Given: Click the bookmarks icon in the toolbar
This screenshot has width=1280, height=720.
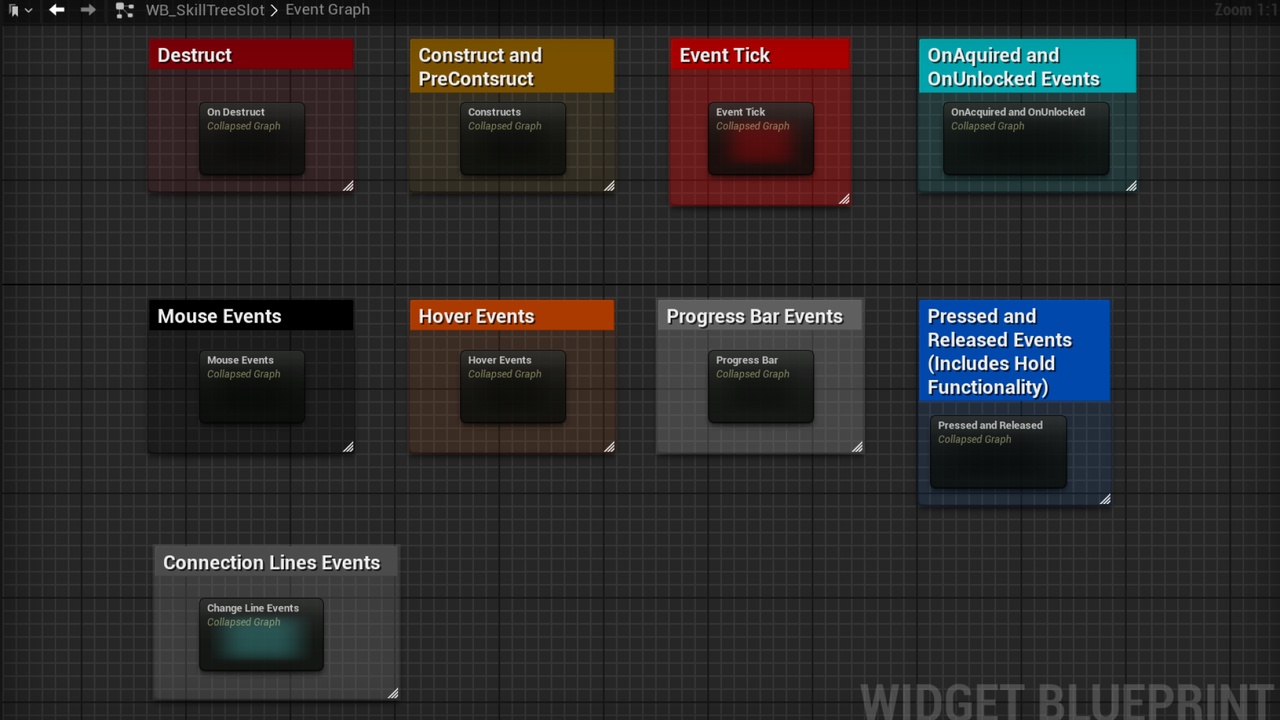Looking at the screenshot, I should pos(13,9).
